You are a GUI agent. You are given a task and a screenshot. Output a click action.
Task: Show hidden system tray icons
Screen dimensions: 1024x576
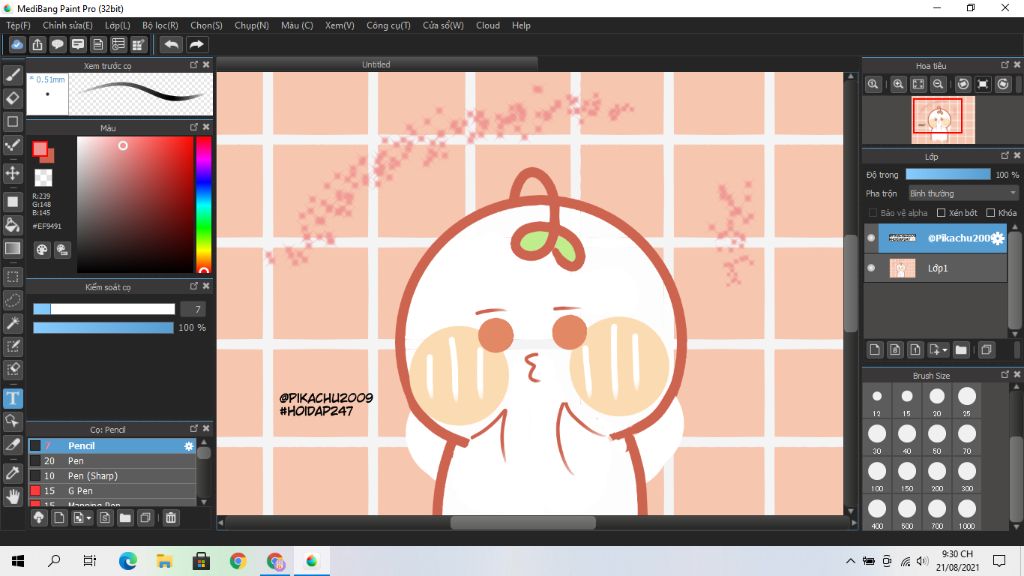(850, 561)
